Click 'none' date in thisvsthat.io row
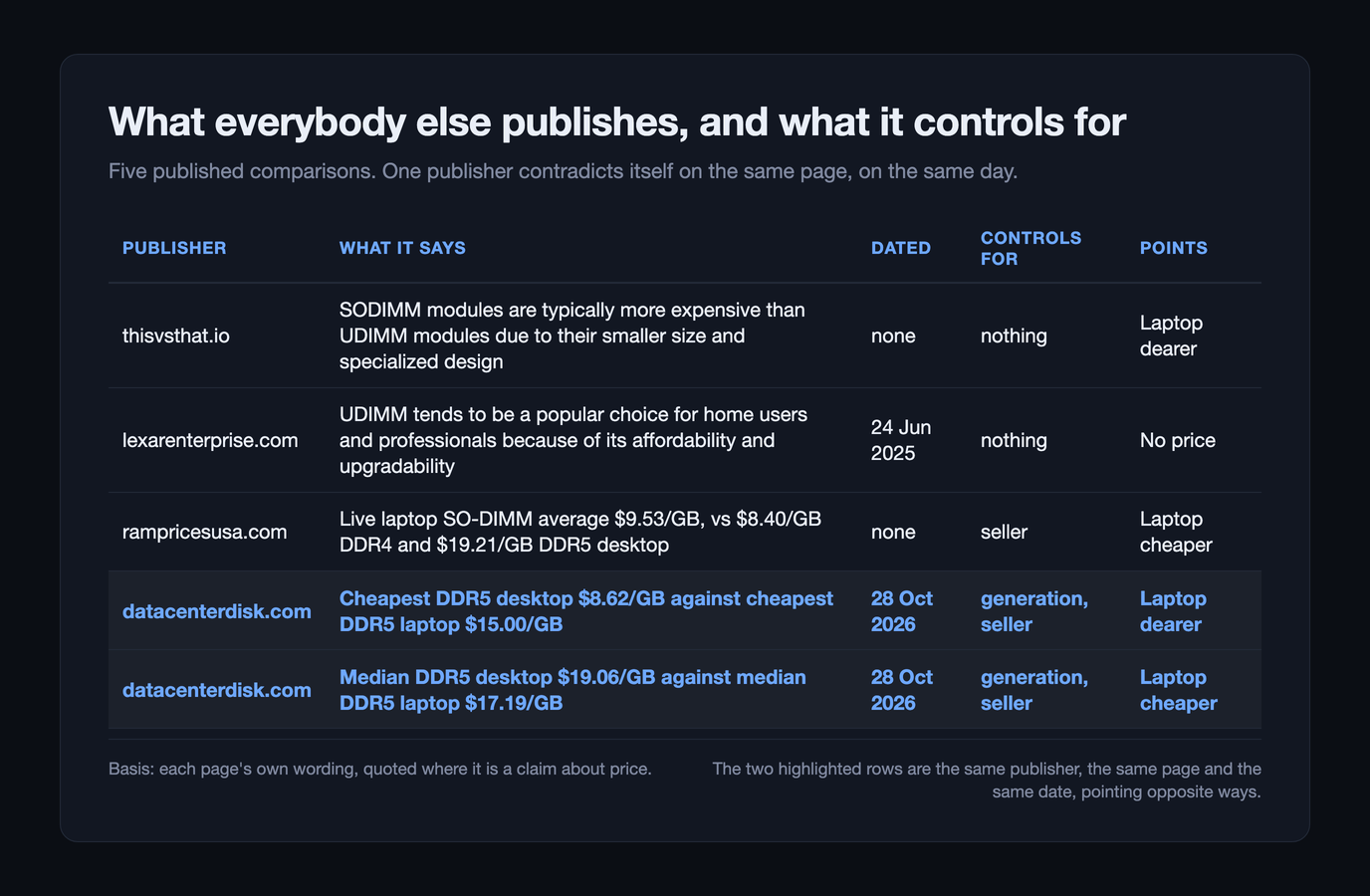 tap(893, 336)
